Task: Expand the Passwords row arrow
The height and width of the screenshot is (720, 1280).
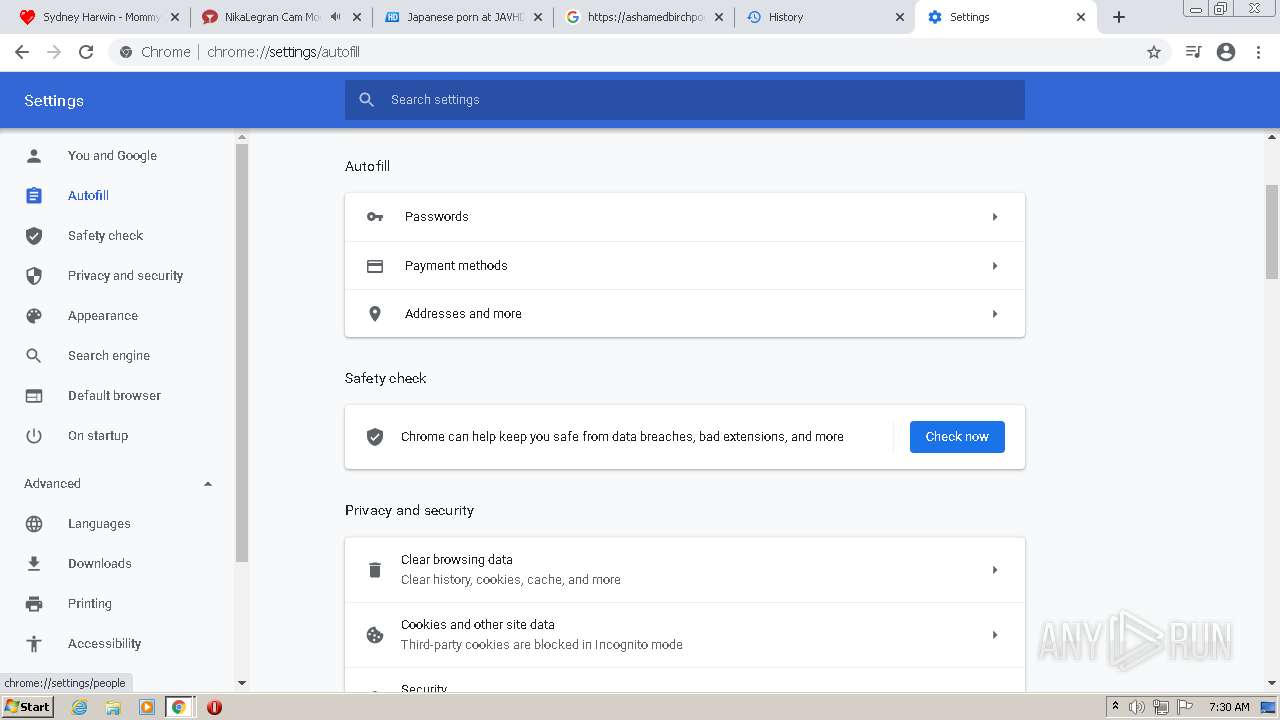Action: pos(995,217)
